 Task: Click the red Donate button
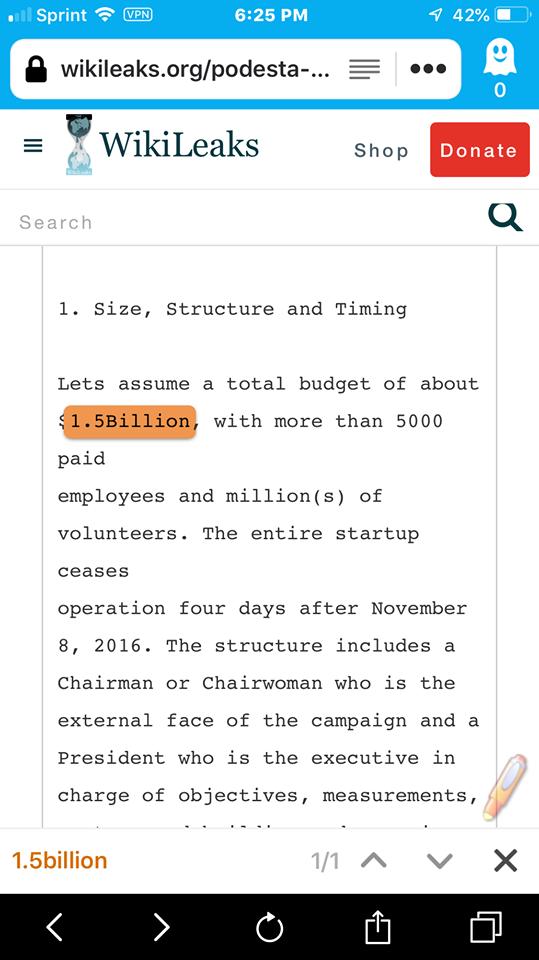pyautogui.click(x=480, y=150)
